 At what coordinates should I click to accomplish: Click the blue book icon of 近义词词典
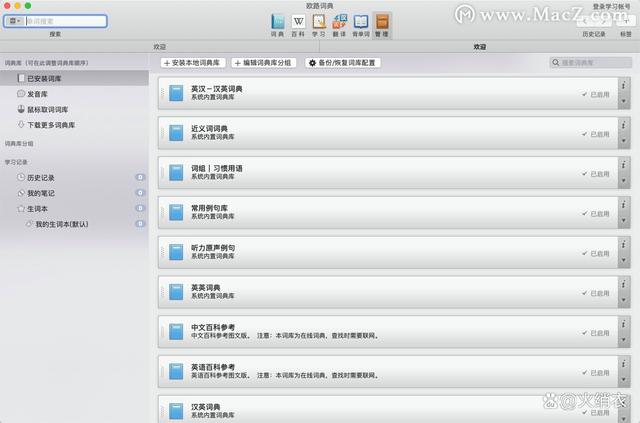point(176,133)
